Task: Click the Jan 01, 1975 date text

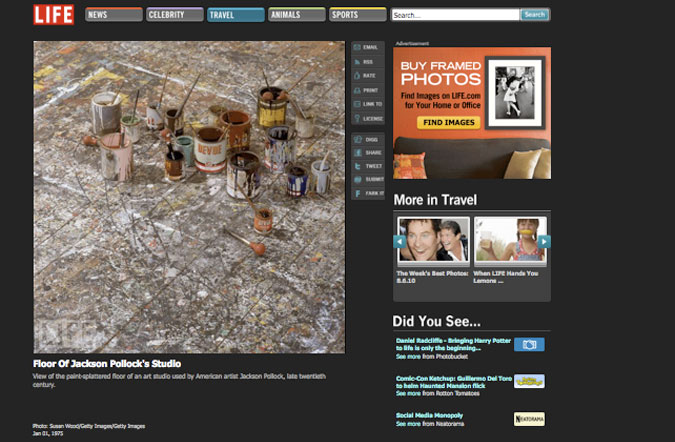Action: tap(48, 433)
